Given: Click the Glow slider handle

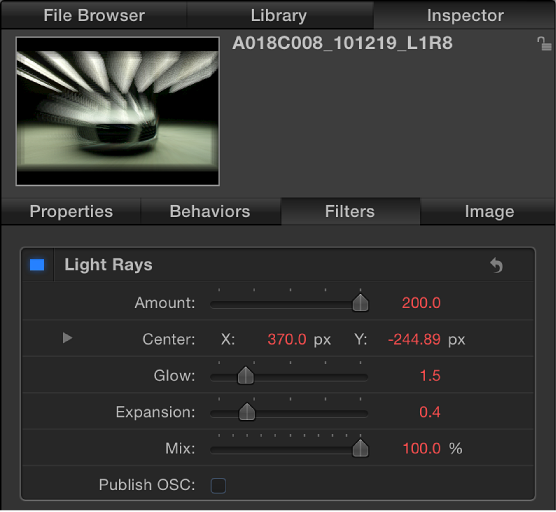Looking at the screenshot, I should pos(245,376).
